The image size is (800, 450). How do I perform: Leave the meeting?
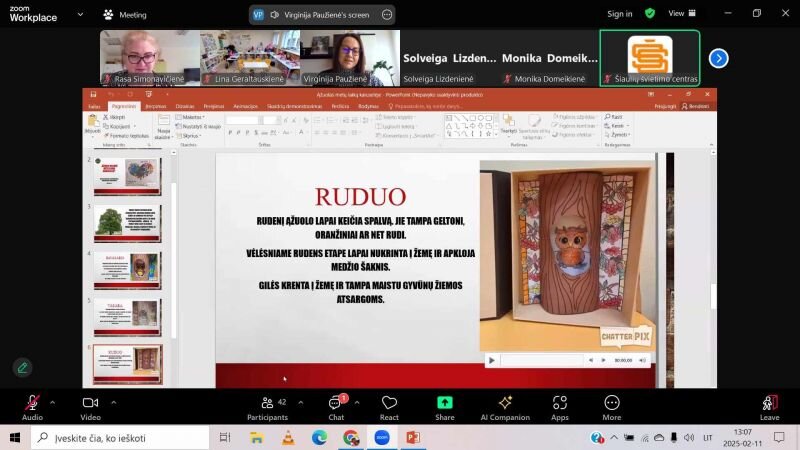(x=769, y=405)
